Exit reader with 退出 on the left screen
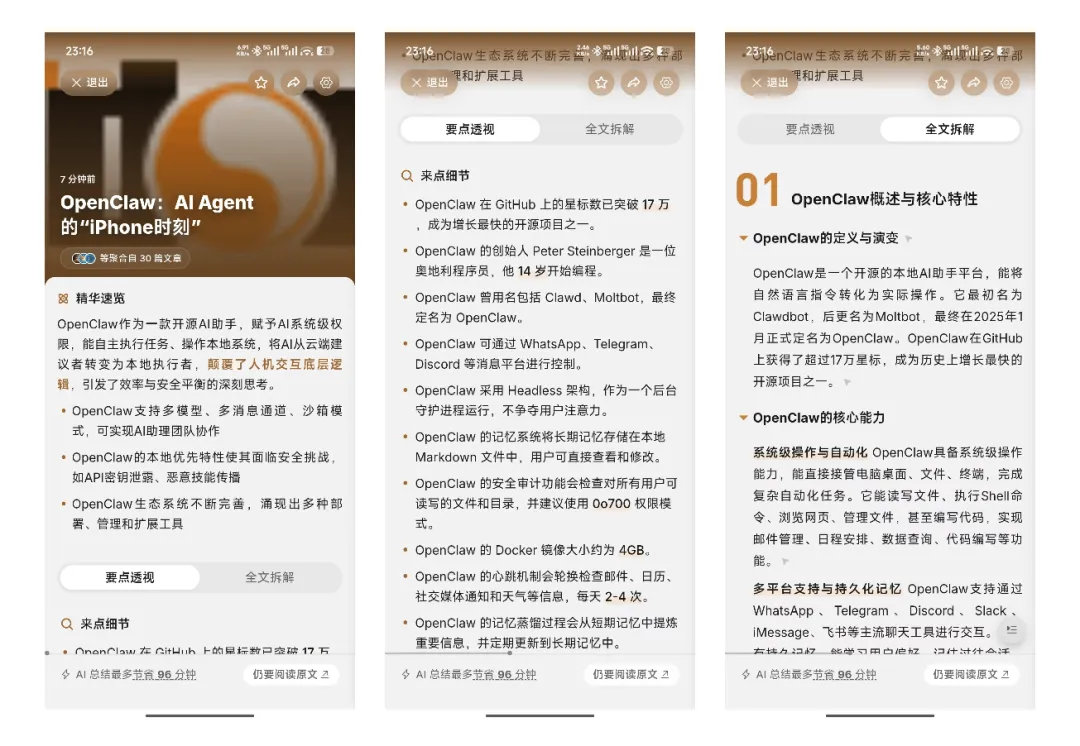Viewport: 1080px width, 746px height. (x=90, y=83)
